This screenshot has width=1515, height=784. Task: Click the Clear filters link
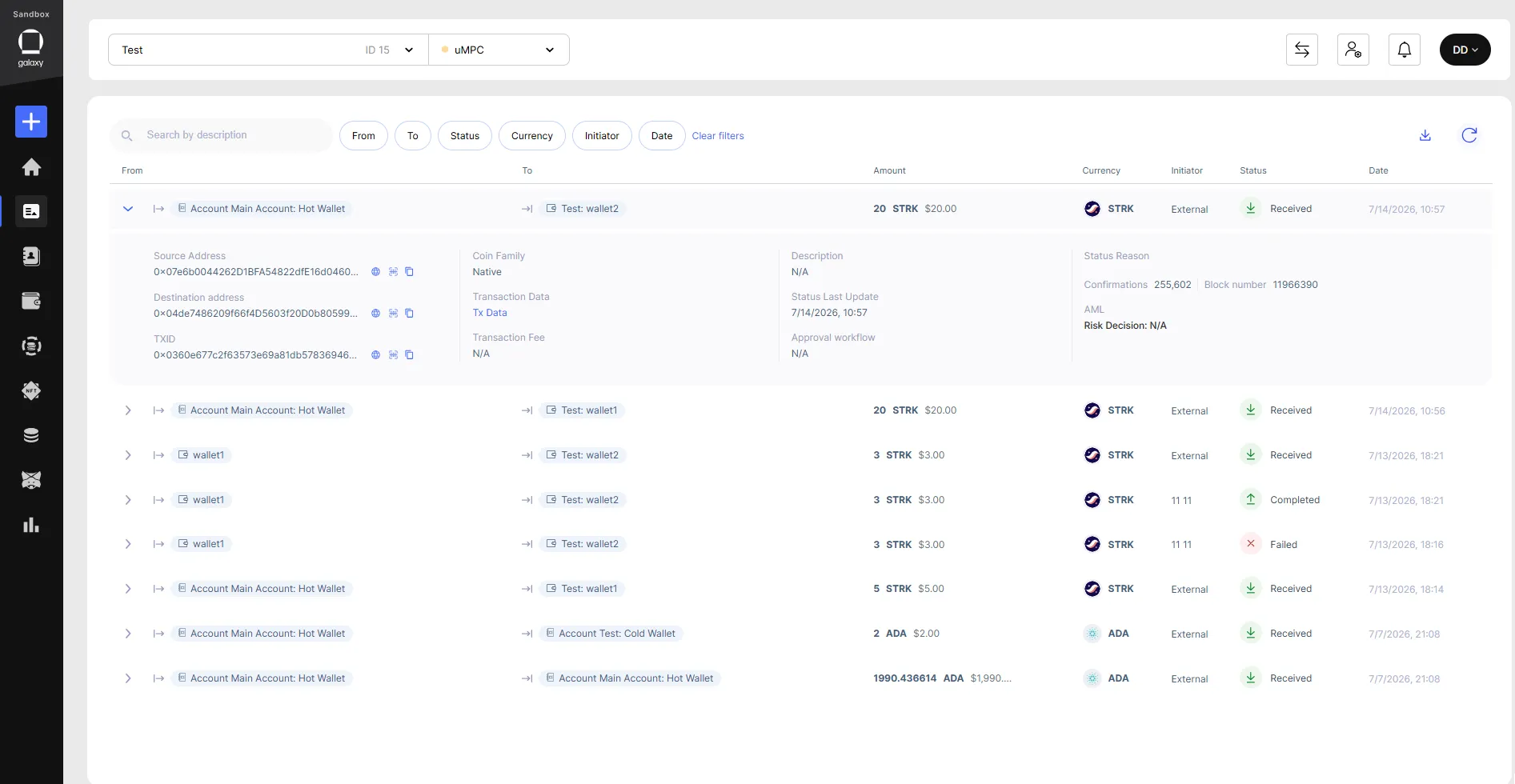[718, 136]
